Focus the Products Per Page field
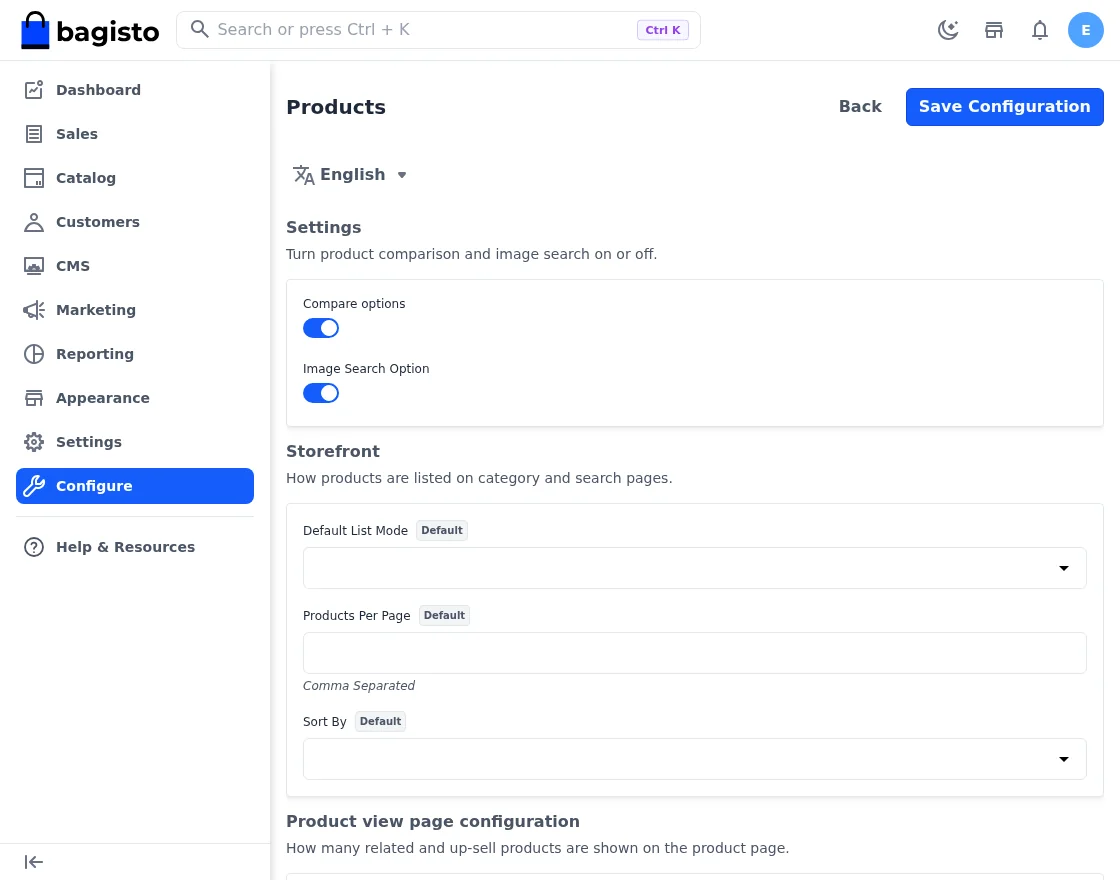Image resolution: width=1120 pixels, height=880 pixels. 694,653
